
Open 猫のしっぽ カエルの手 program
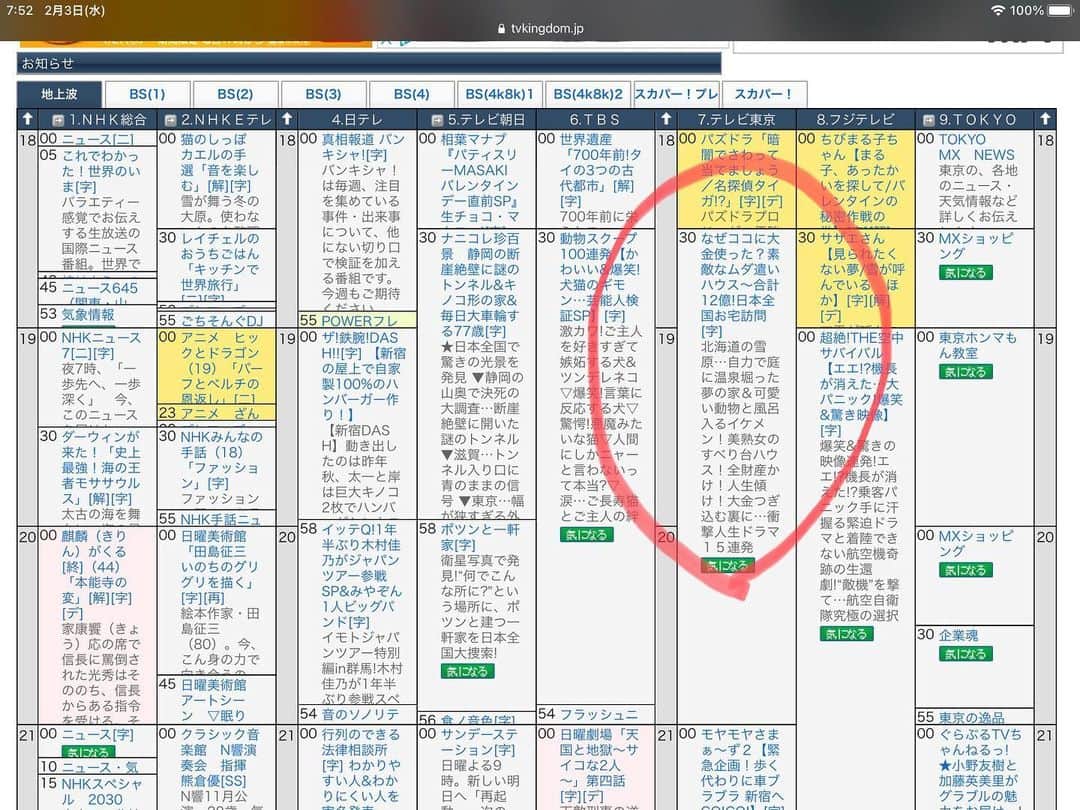[x=219, y=163]
